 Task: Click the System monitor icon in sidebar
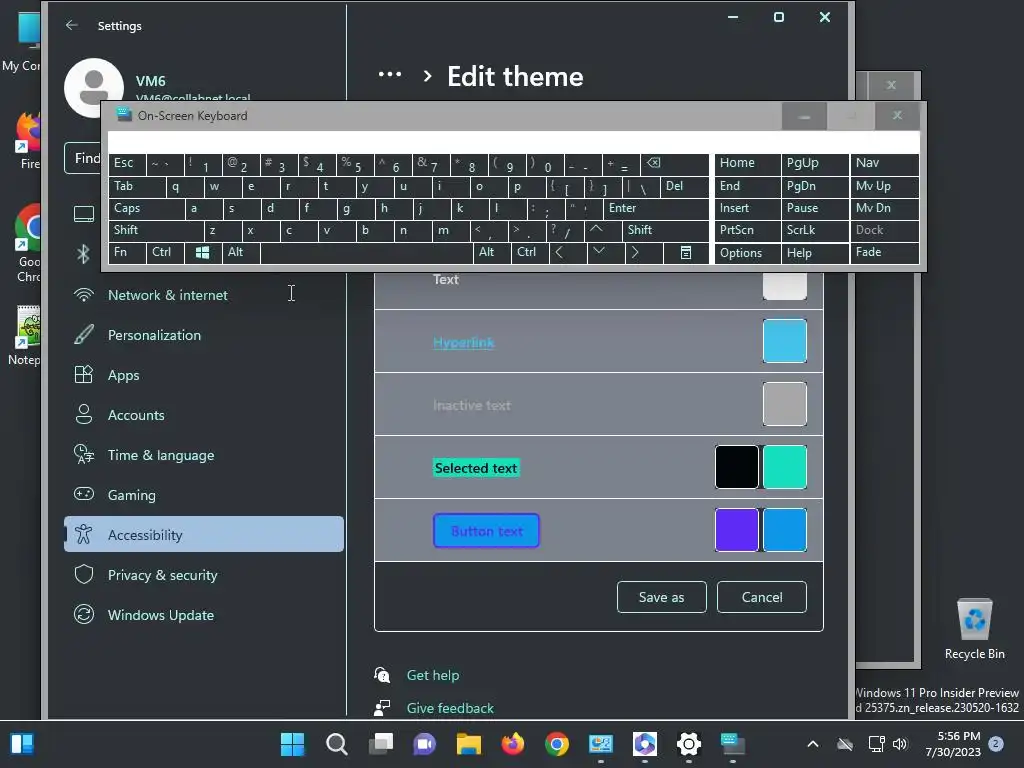84,214
